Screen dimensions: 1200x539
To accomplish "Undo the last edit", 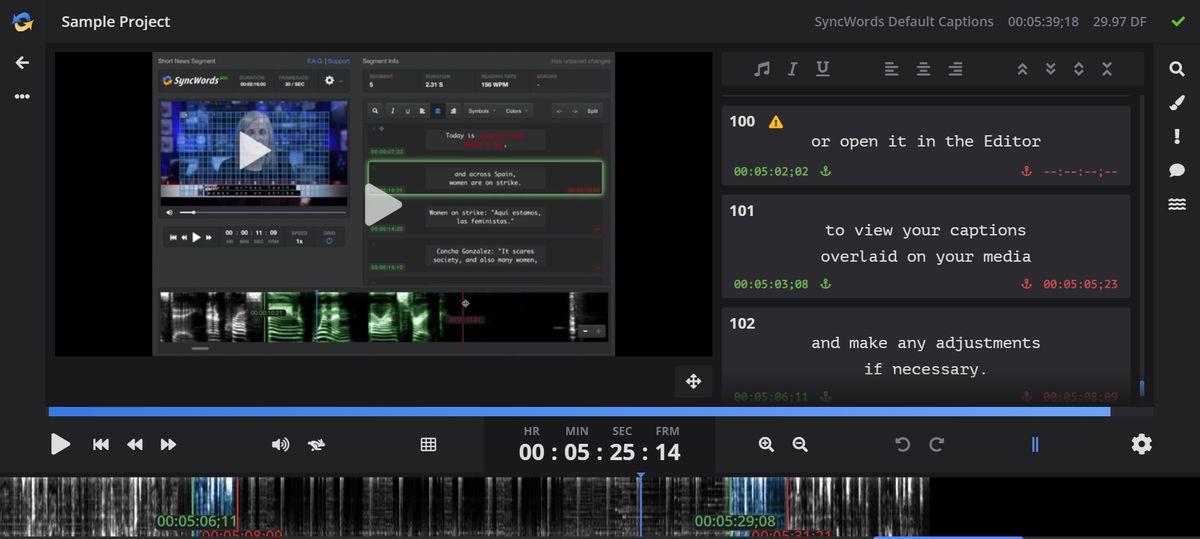I will (x=903, y=445).
